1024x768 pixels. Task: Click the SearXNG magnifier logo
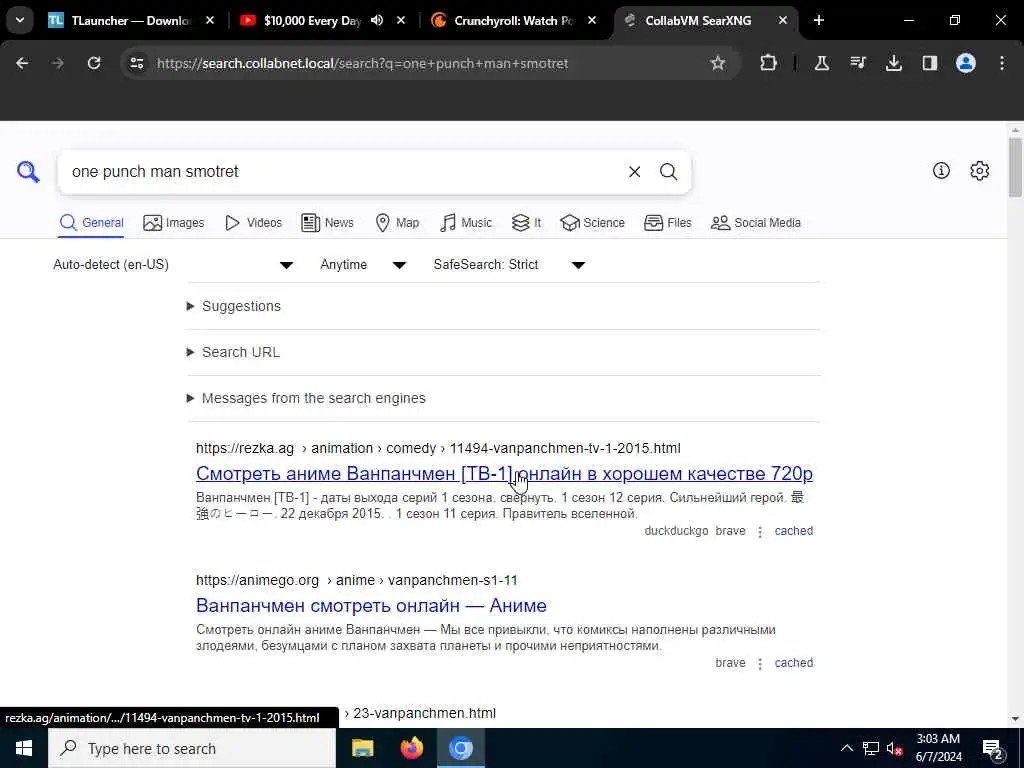pos(28,172)
